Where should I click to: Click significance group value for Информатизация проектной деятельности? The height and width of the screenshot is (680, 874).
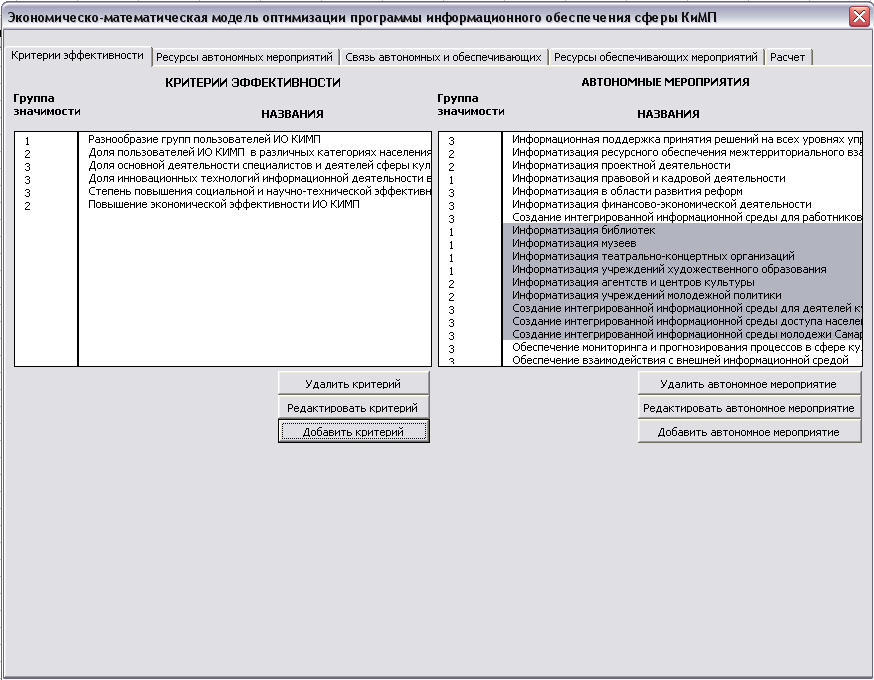pyautogui.click(x=451, y=167)
